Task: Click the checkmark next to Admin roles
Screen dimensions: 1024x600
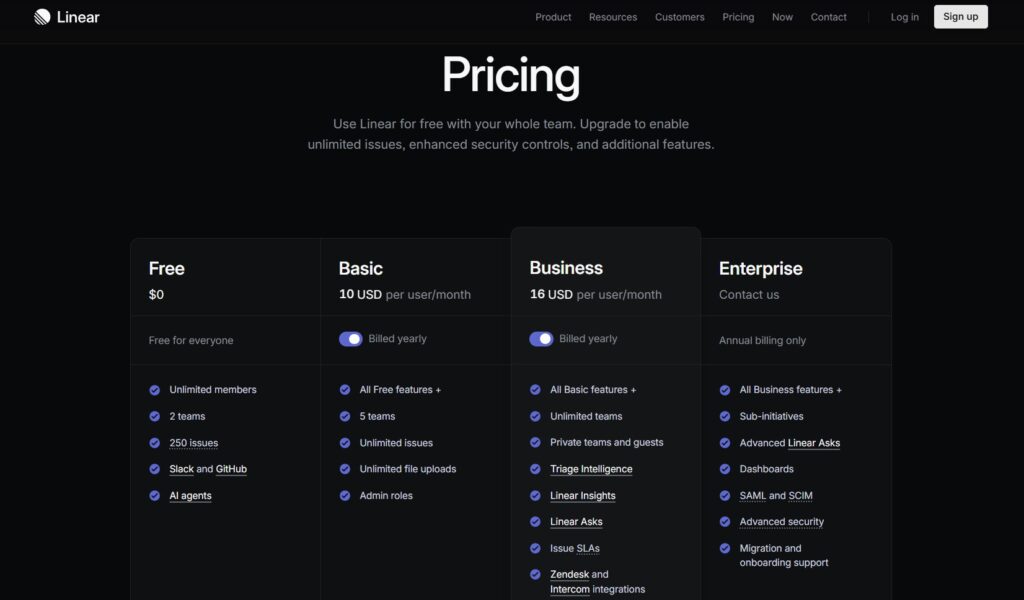Action: 343,495
